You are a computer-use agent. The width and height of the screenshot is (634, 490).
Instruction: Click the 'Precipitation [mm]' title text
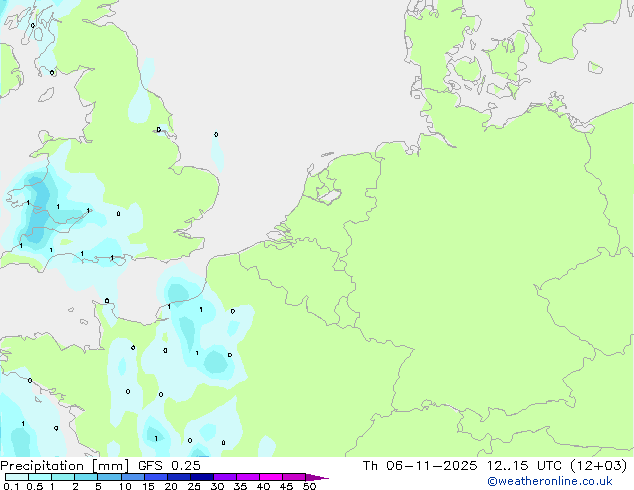point(64,466)
